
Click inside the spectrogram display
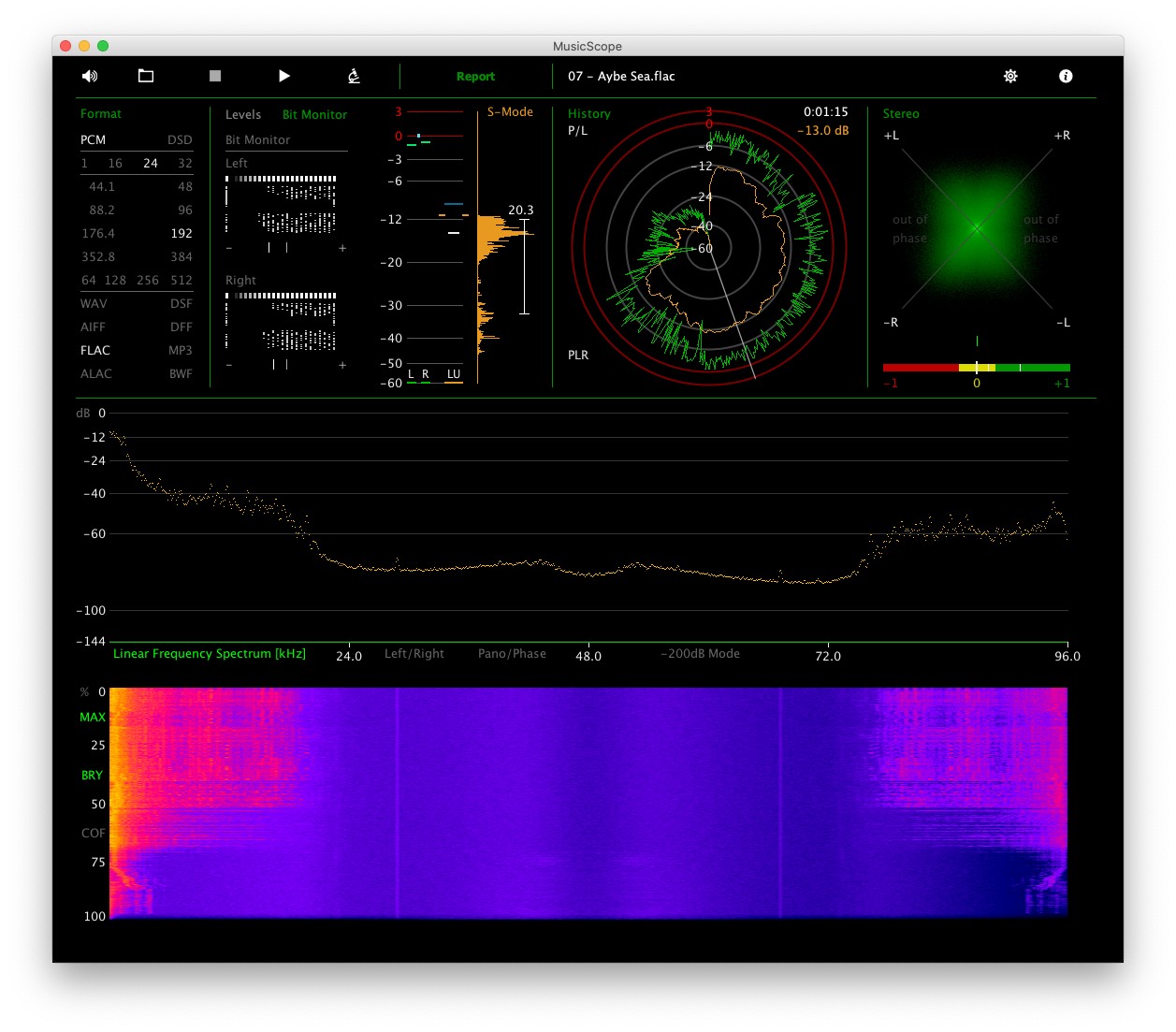tap(588, 803)
